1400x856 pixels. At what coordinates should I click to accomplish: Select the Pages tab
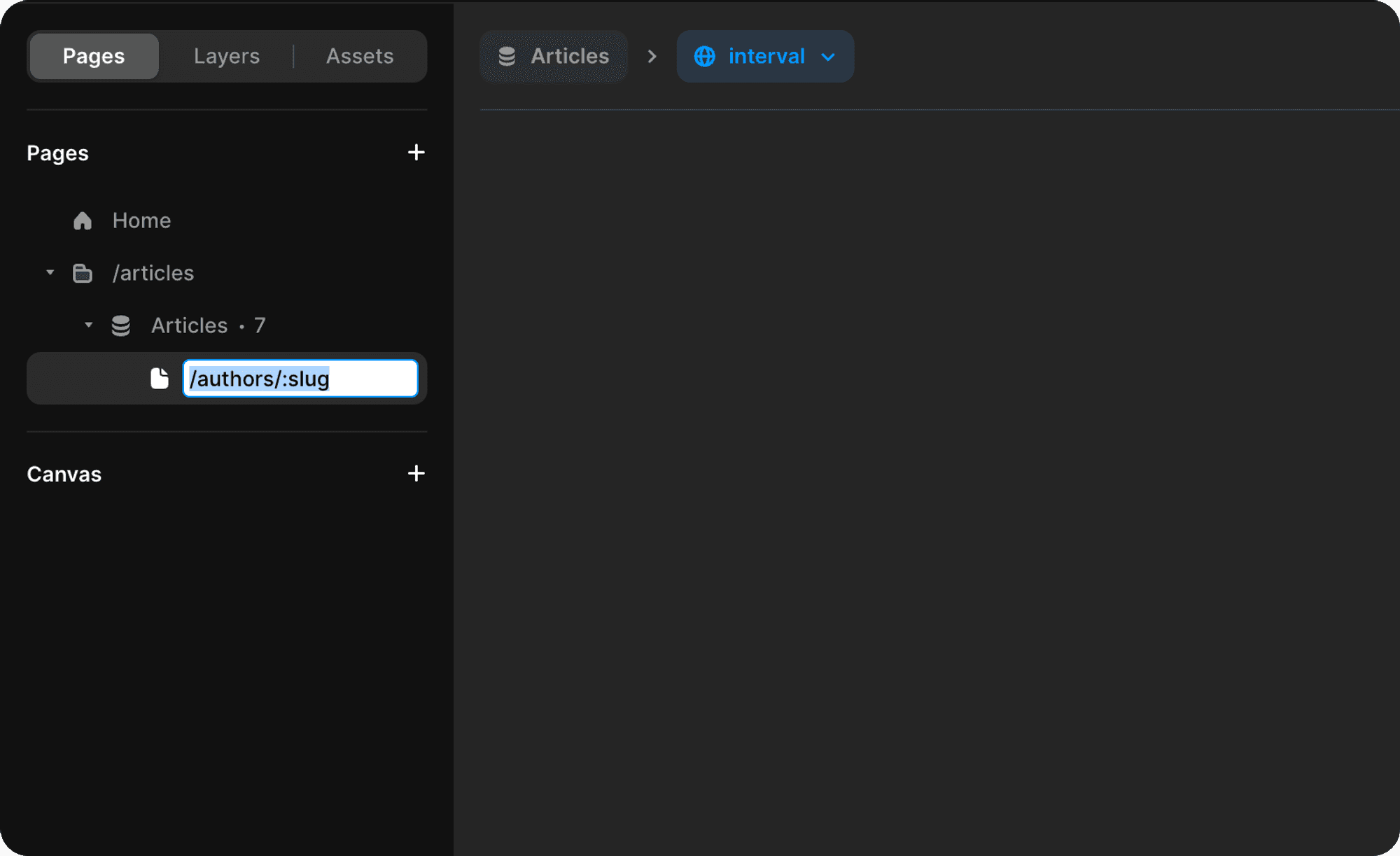tap(94, 56)
